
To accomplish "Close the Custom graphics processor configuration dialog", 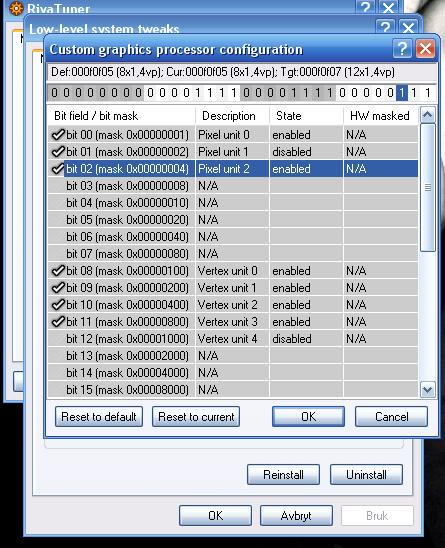I will (425, 49).
